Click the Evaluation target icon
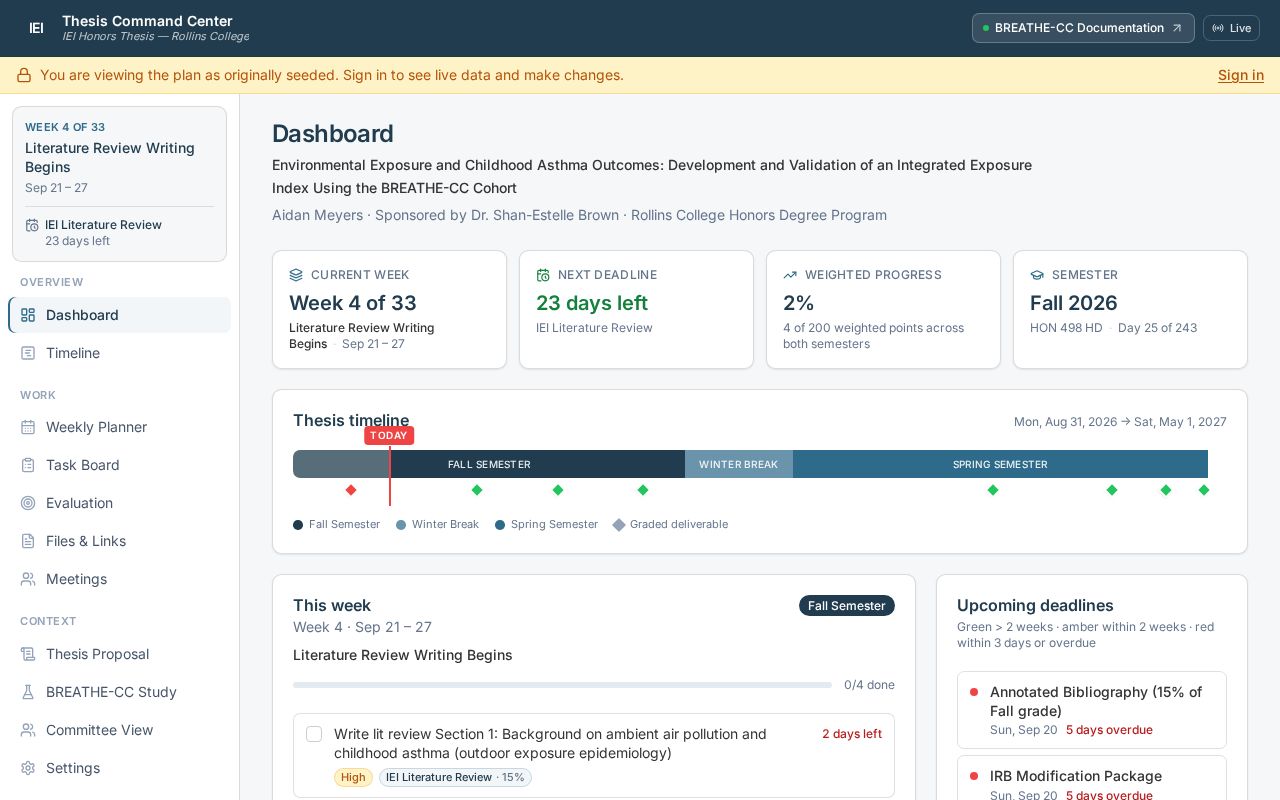 pos(28,503)
